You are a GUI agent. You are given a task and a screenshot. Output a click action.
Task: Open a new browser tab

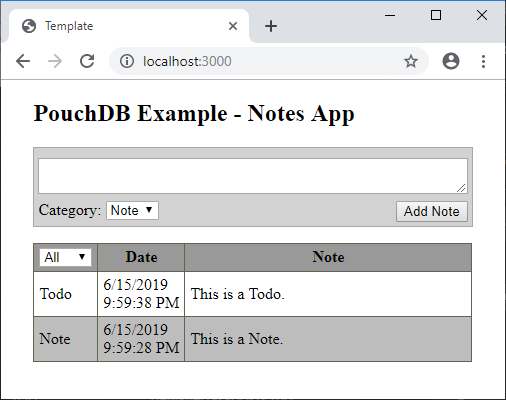[271, 26]
